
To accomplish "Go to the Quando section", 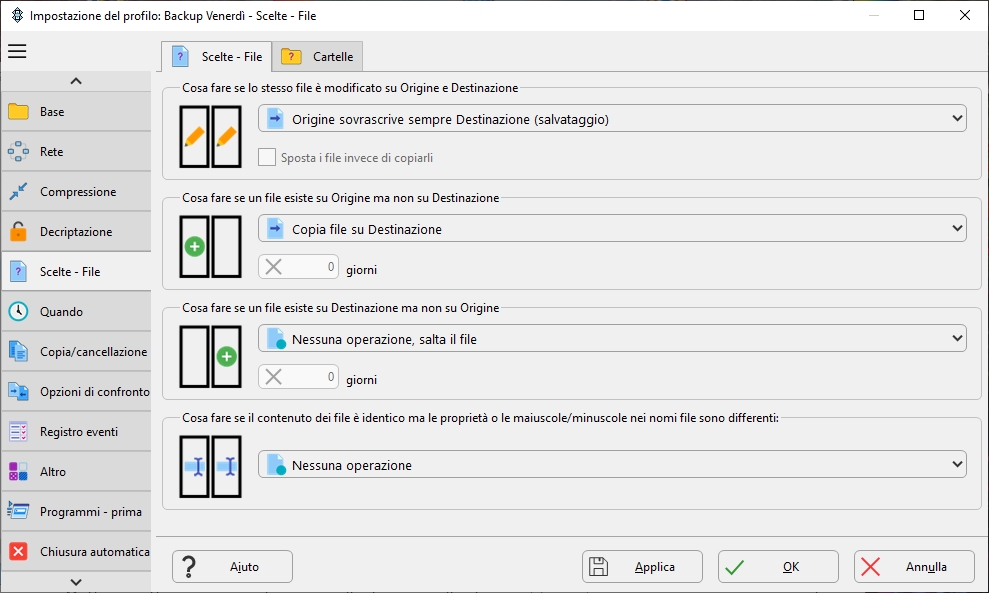I will coord(76,312).
